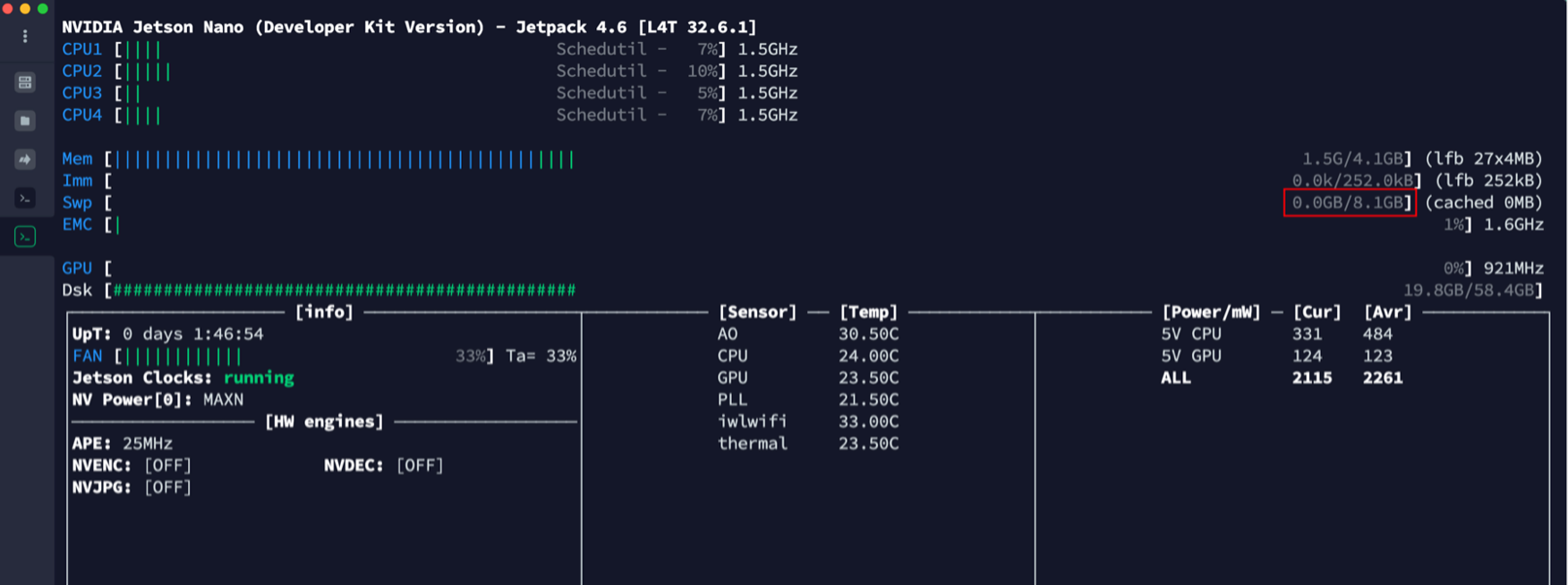Select the green-outlined active terminal icon

click(x=25, y=237)
